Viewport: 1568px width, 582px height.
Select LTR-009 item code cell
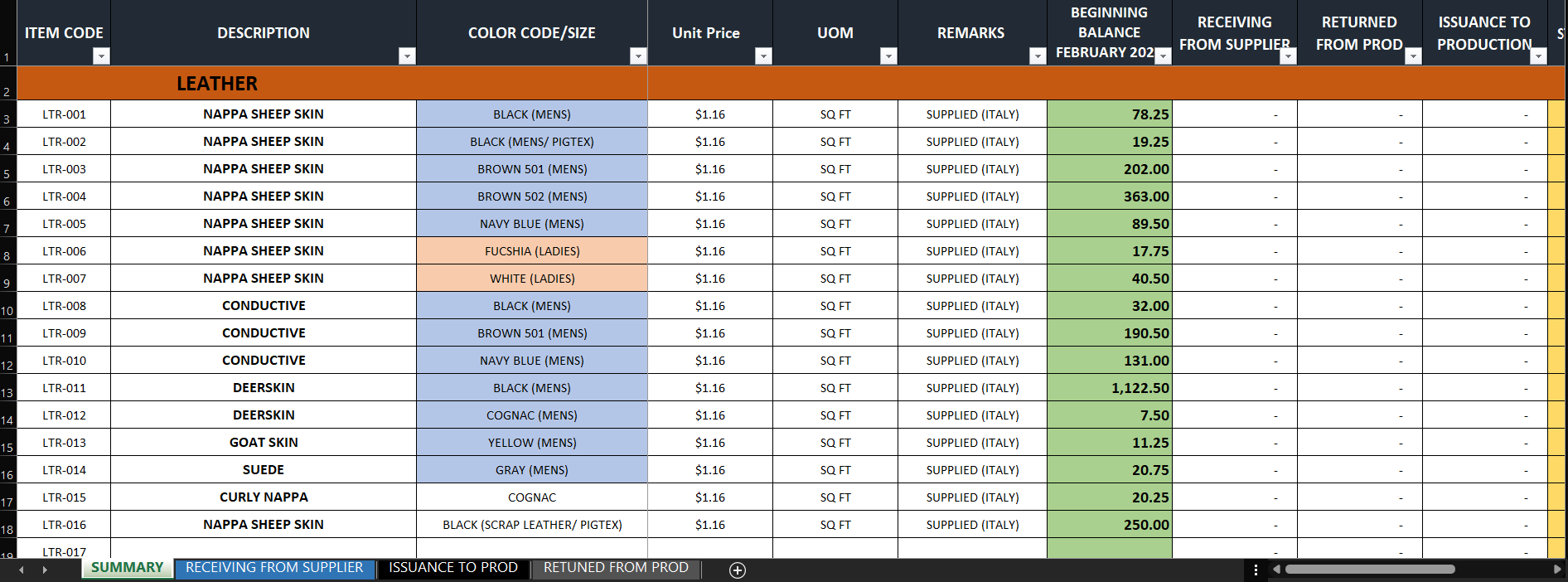[x=64, y=333]
